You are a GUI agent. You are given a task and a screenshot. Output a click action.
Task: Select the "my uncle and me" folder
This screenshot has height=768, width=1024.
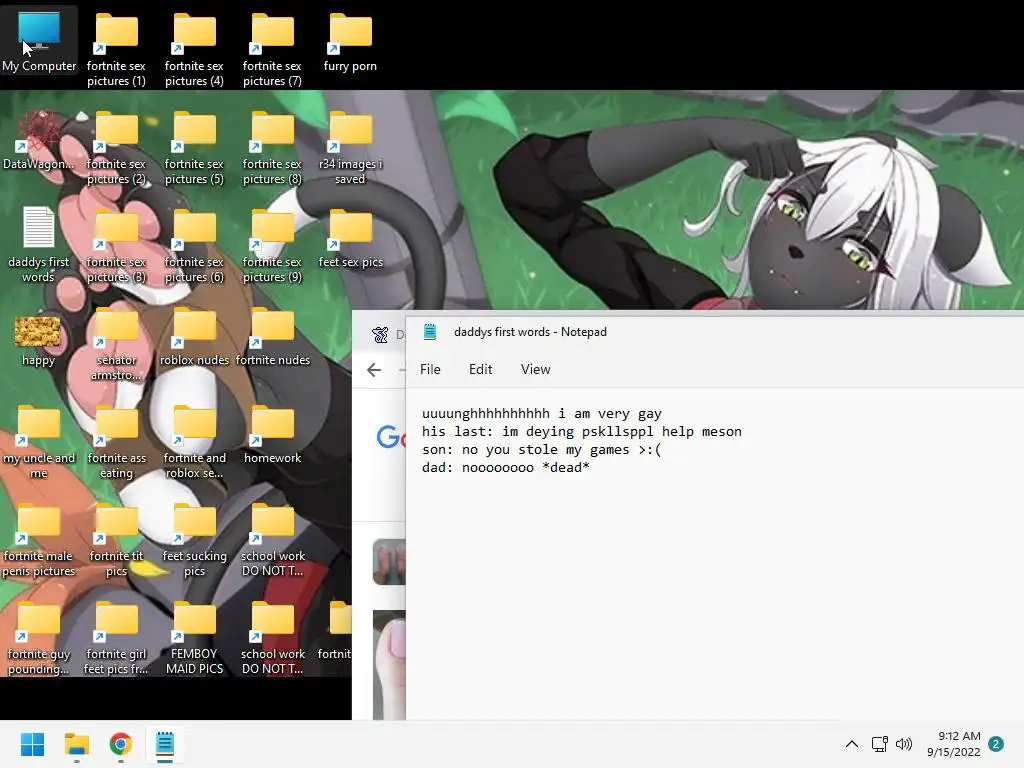tap(39, 442)
